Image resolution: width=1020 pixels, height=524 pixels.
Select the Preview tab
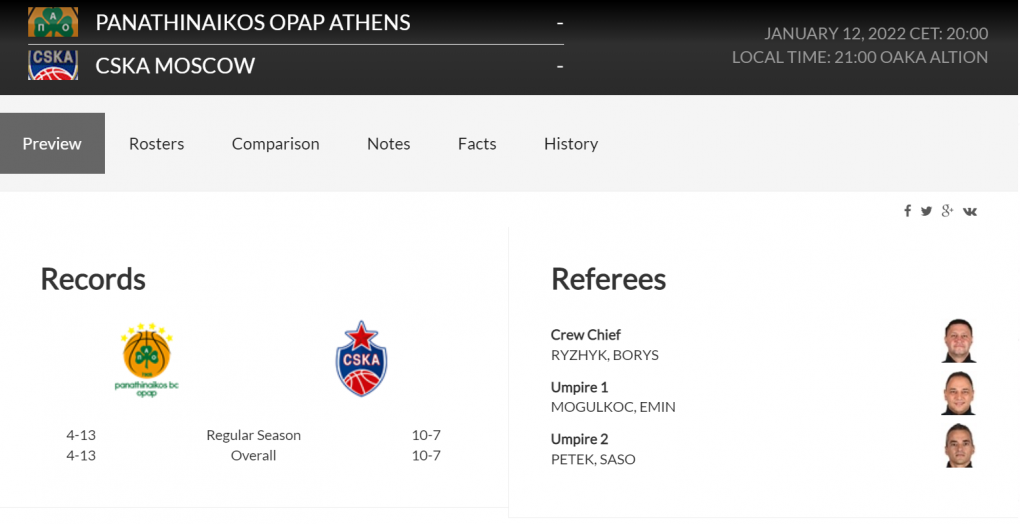point(52,144)
